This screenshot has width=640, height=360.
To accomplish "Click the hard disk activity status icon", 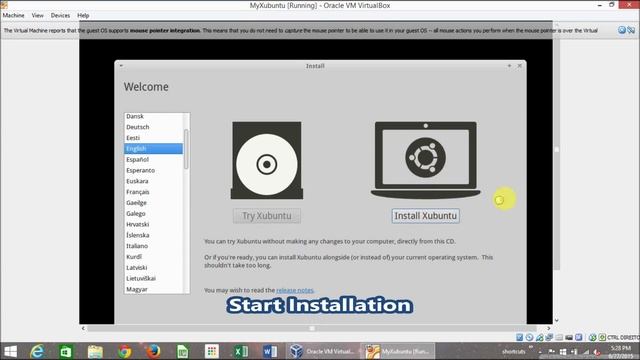I will 520,337.
